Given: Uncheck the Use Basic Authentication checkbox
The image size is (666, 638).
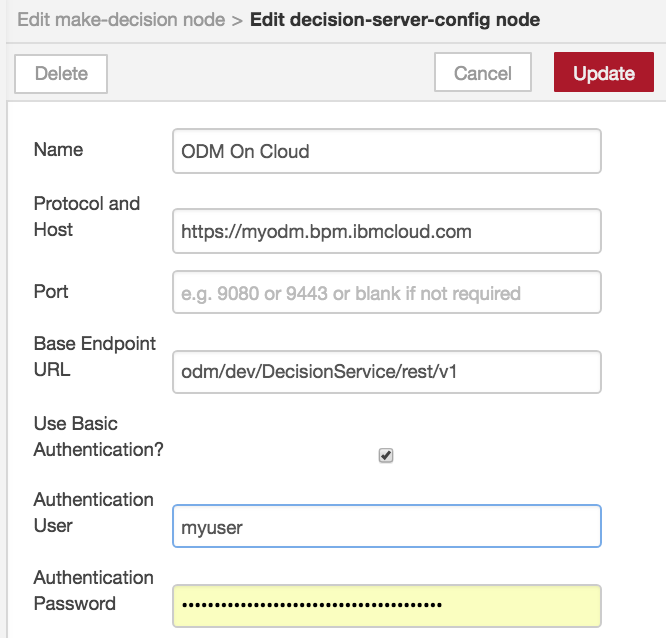Looking at the screenshot, I should point(386,455).
